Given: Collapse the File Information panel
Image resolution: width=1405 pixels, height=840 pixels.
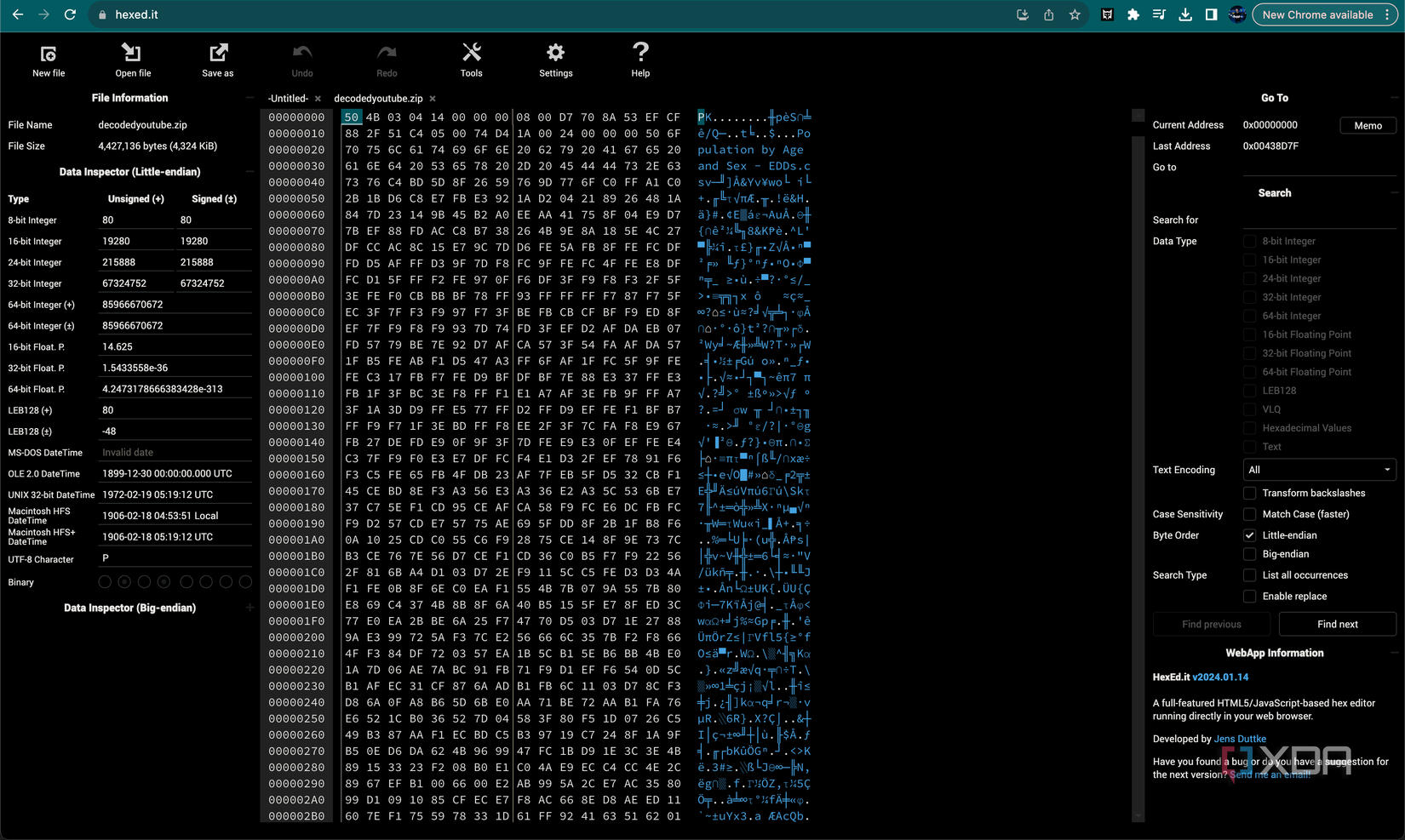Looking at the screenshot, I should (x=249, y=98).
